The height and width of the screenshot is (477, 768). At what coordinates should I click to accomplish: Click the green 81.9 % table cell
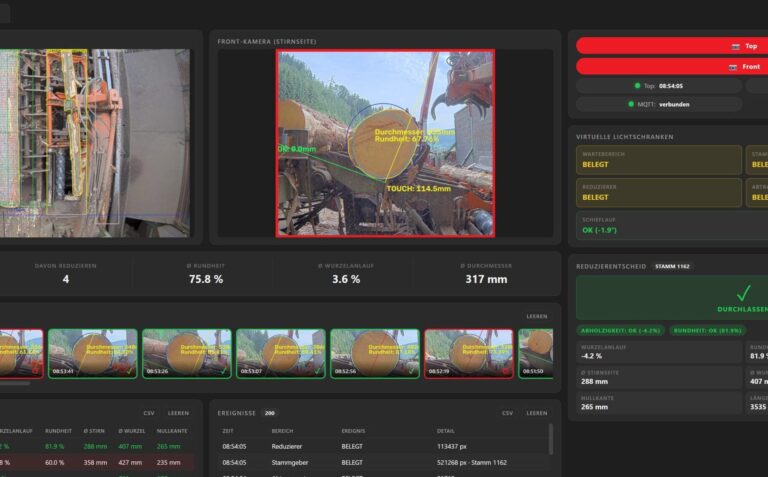click(x=54, y=447)
